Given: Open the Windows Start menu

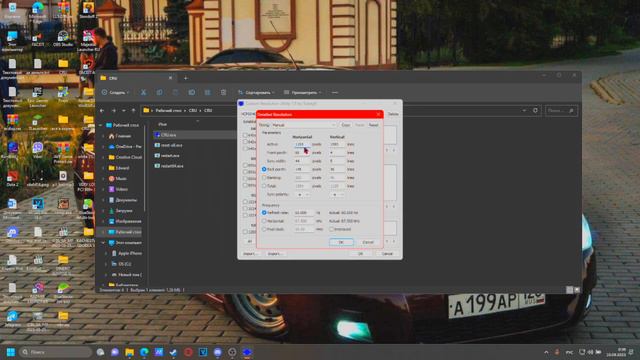Looking at the screenshot, I should (x=11, y=352).
